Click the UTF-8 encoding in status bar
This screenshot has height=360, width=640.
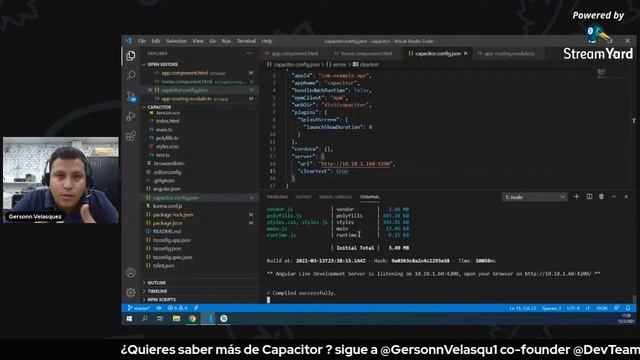[573, 308]
